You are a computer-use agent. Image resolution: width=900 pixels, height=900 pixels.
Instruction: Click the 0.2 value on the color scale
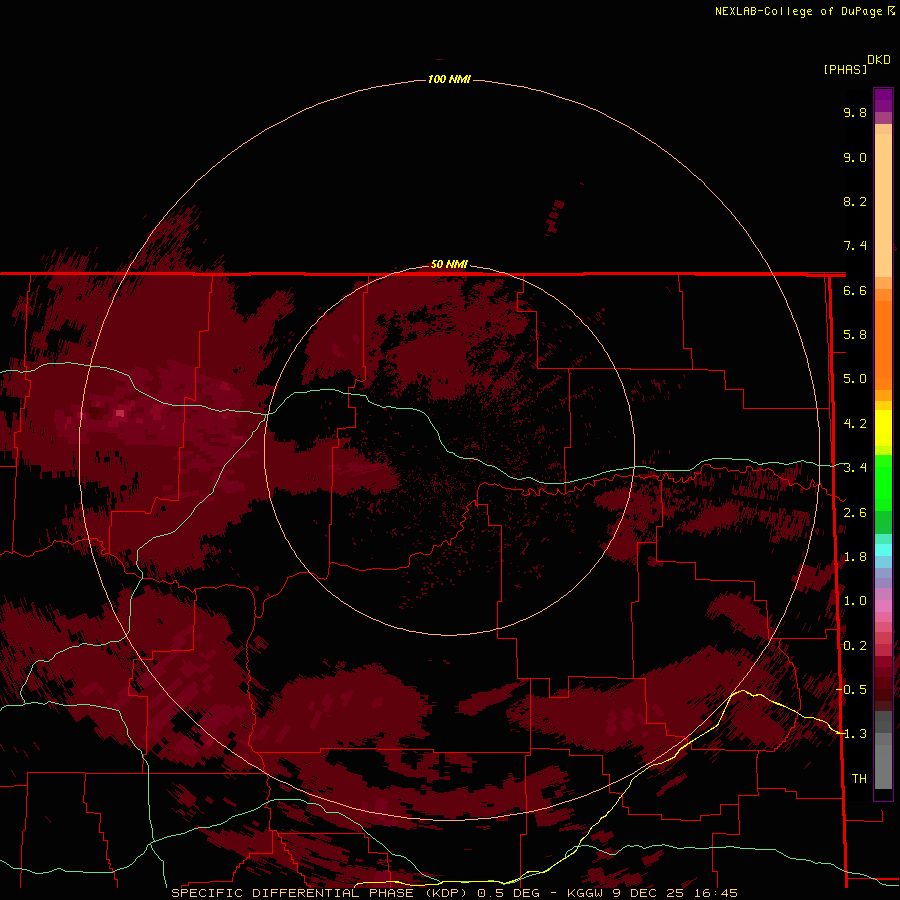point(855,646)
